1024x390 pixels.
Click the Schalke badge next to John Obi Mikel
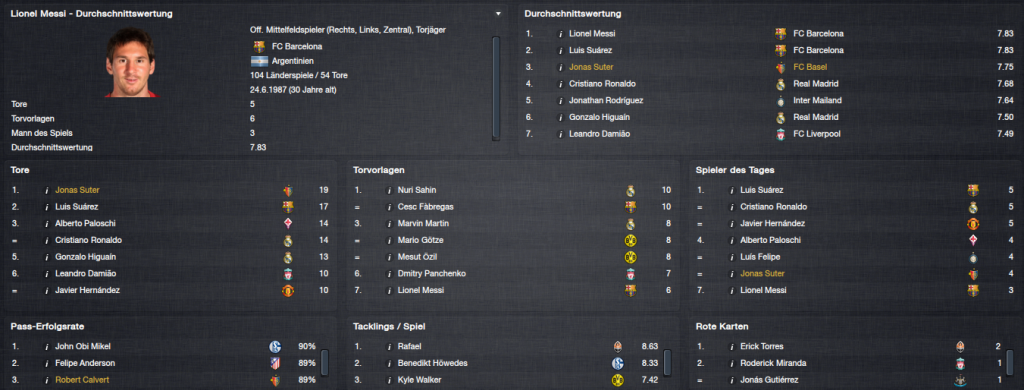(275, 346)
